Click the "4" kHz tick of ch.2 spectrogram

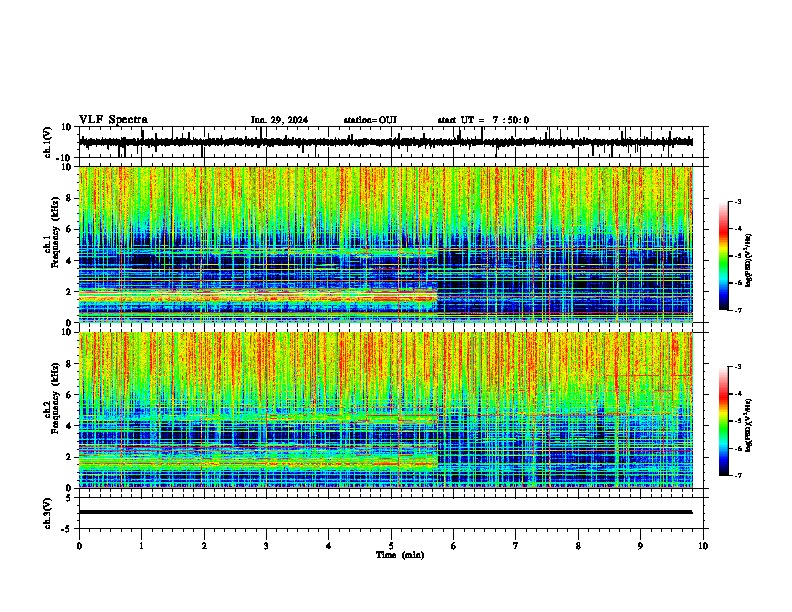pos(70,426)
